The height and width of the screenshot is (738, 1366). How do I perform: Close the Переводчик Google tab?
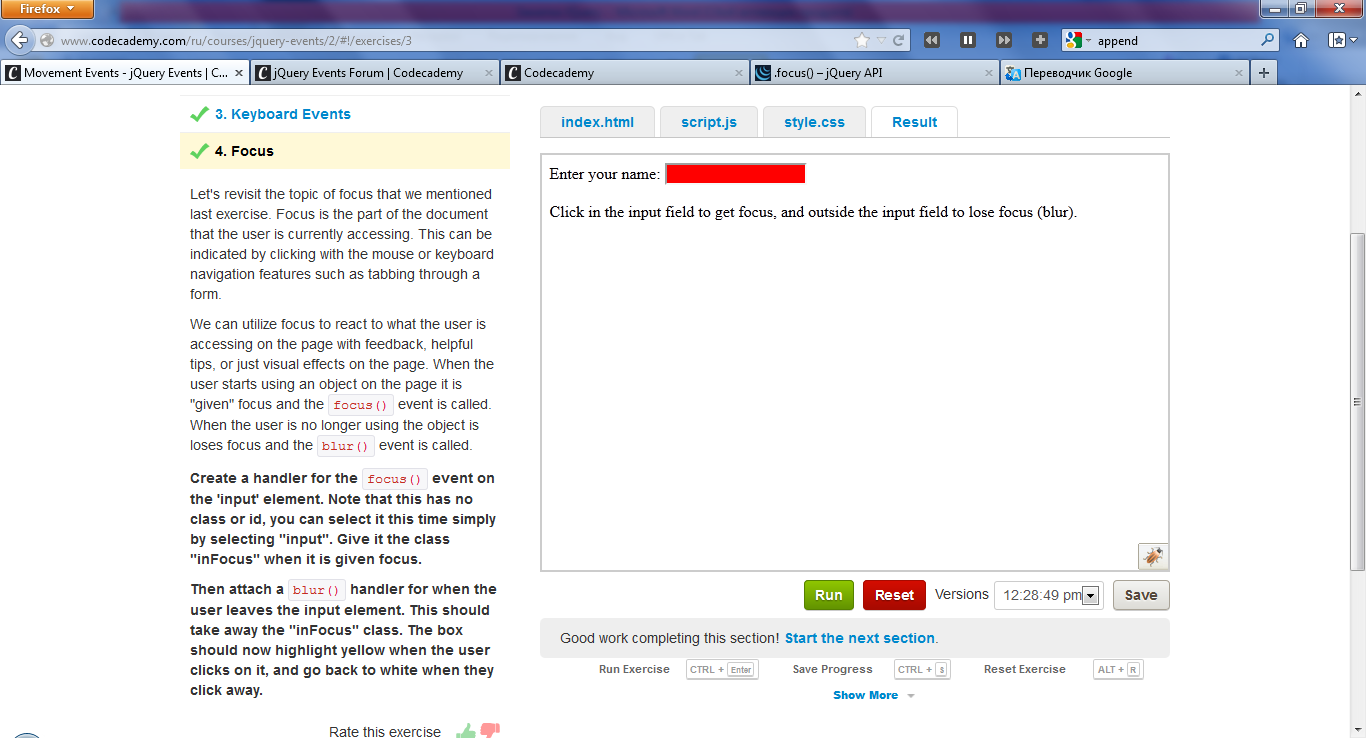[1239, 73]
